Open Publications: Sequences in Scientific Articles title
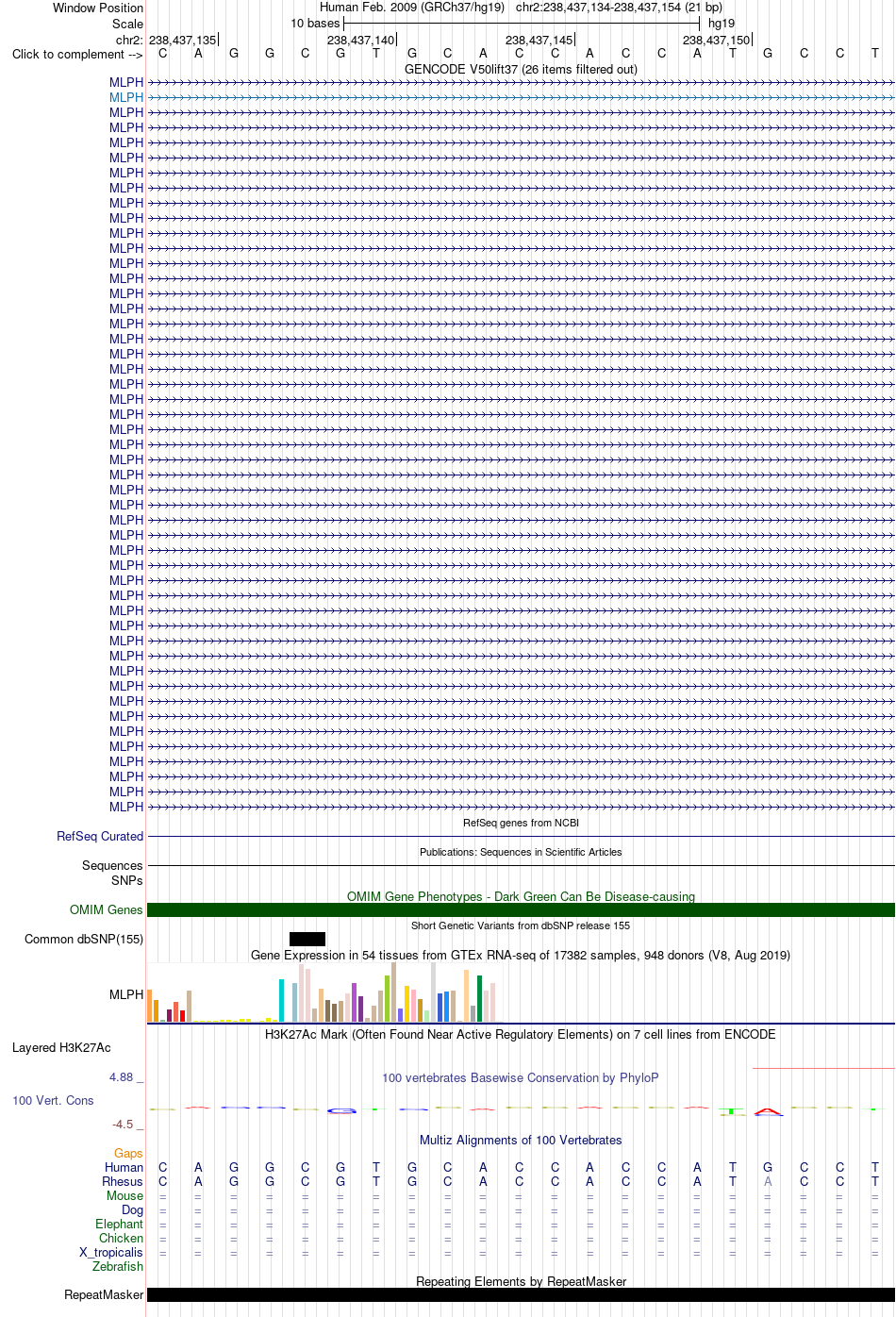 click(521, 852)
